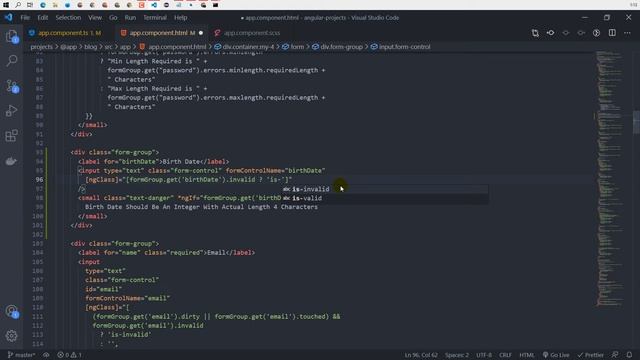The width and height of the screenshot is (640, 360).
Task: Select is-invalid autocomplete suggestion
Action: point(385,189)
